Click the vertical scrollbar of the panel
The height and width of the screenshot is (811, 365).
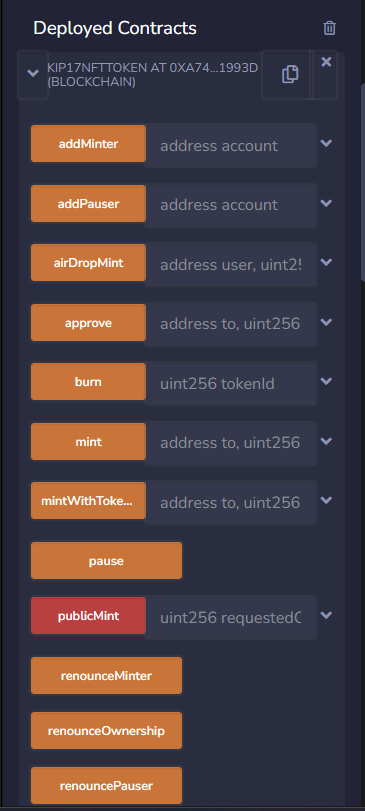tap(363, 181)
